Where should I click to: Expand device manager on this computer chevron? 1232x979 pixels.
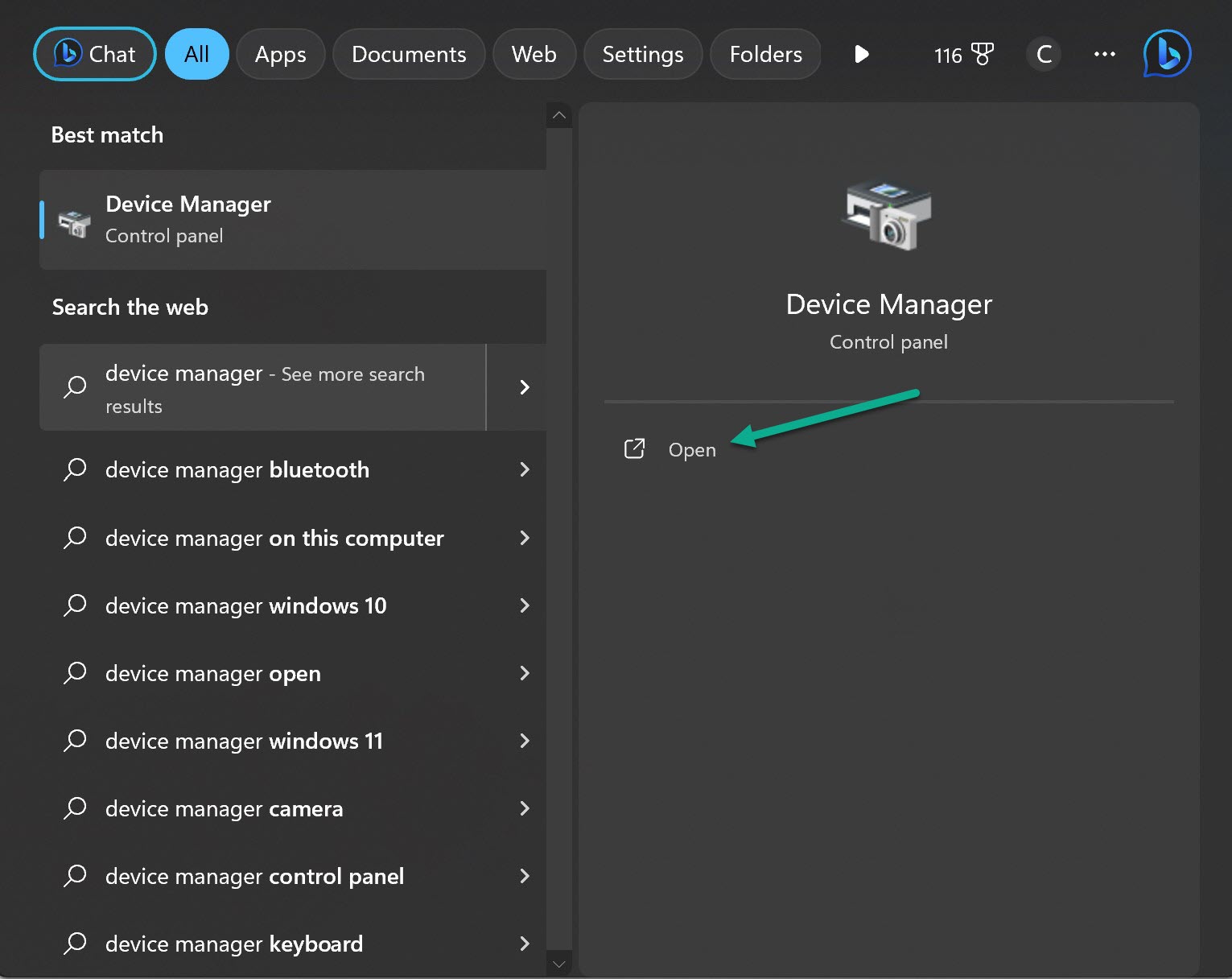pos(525,537)
